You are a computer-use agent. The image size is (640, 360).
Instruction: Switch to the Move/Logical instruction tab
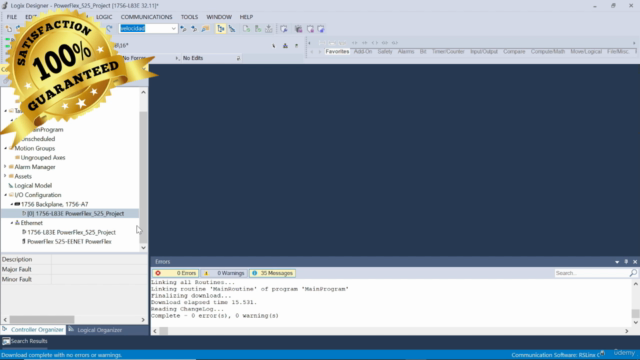pyautogui.click(x=586, y=52)
